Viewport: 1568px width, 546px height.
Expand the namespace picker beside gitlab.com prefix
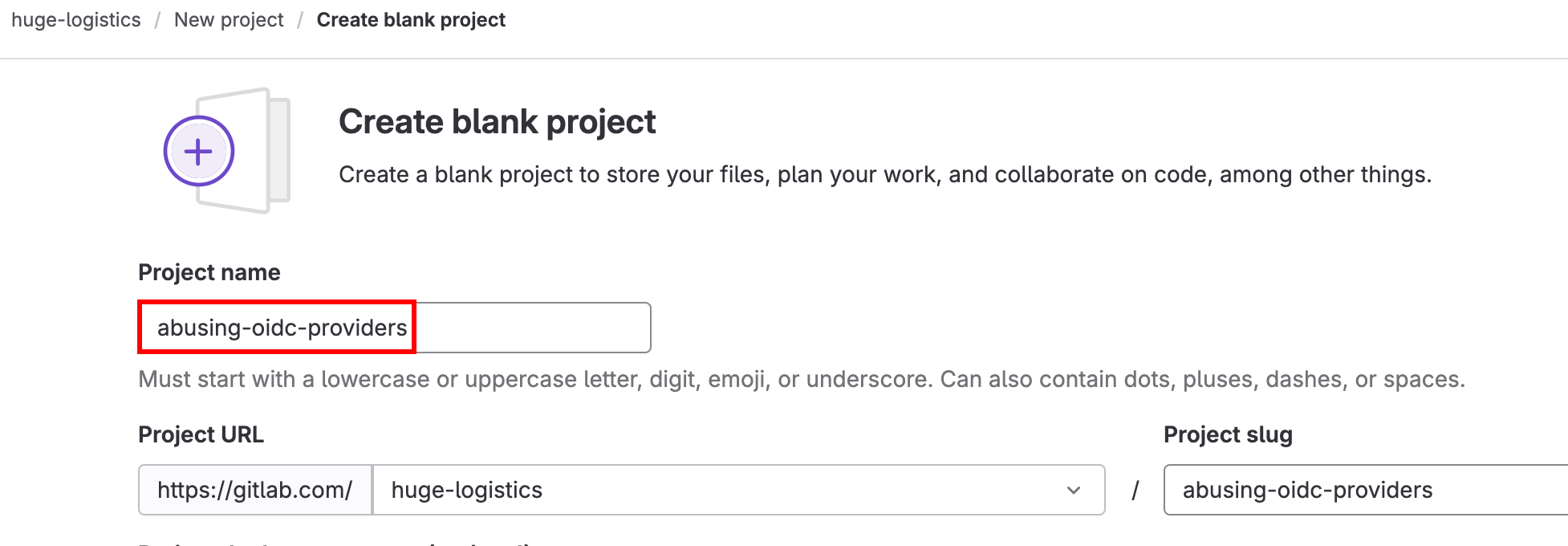click(1074, 490)
